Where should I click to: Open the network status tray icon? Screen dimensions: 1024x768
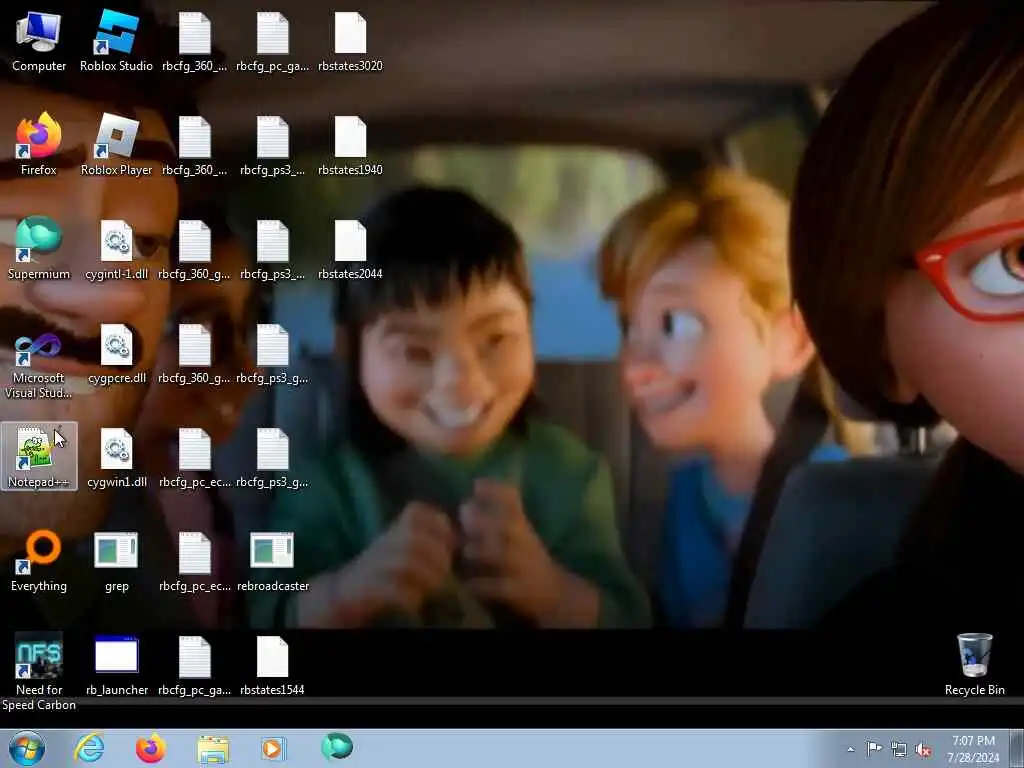(x=899, y=750)
